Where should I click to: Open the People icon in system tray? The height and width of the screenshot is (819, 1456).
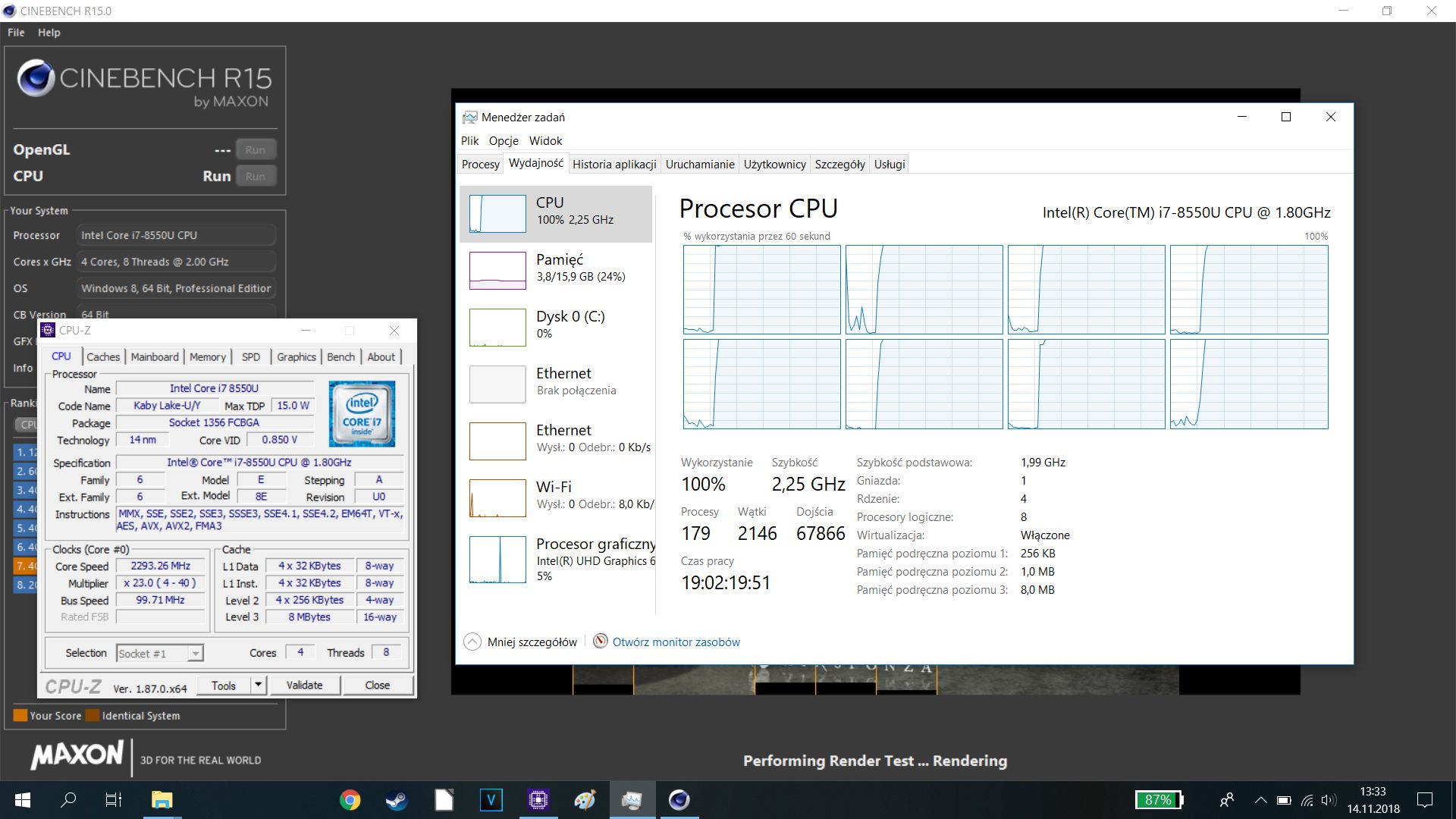(1226, 800)
